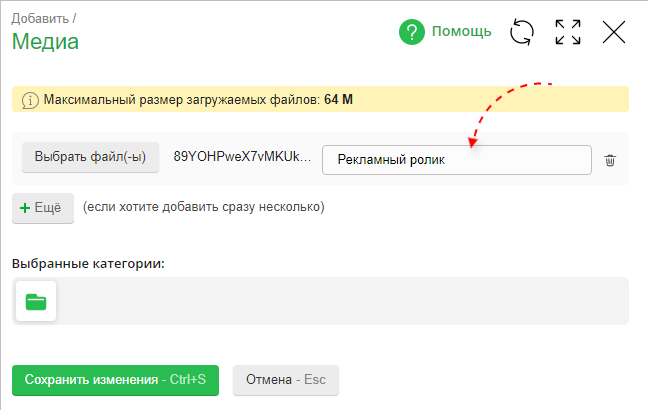Click the empty selected categories area

pyautogui.click(x=340, y=301)
